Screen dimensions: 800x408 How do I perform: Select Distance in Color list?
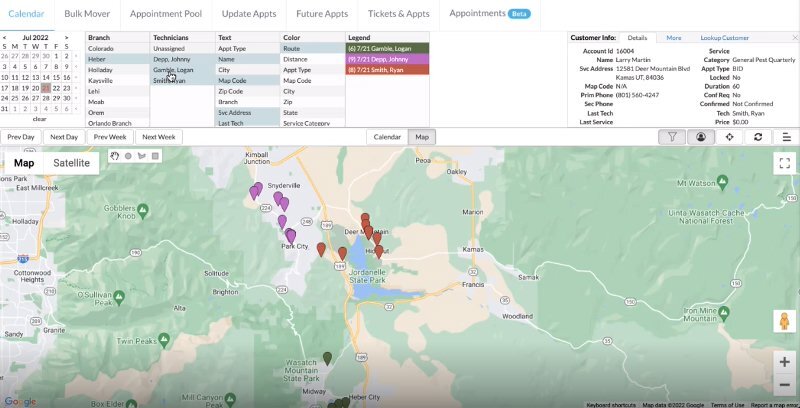pyautogui.click(x=313, y=59)
